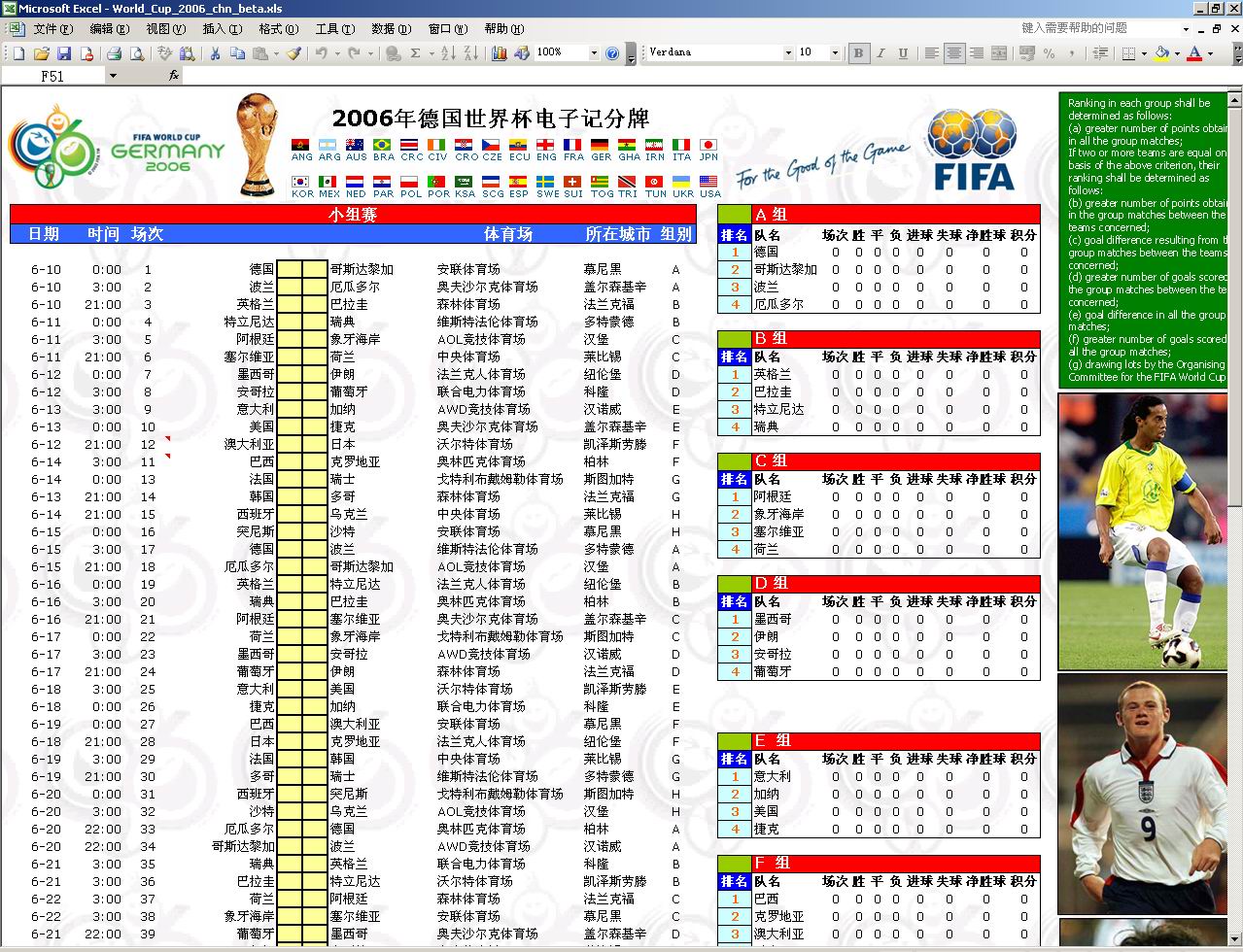Click the Cut scissors icon
The image size is (1243, 952).
213,53
